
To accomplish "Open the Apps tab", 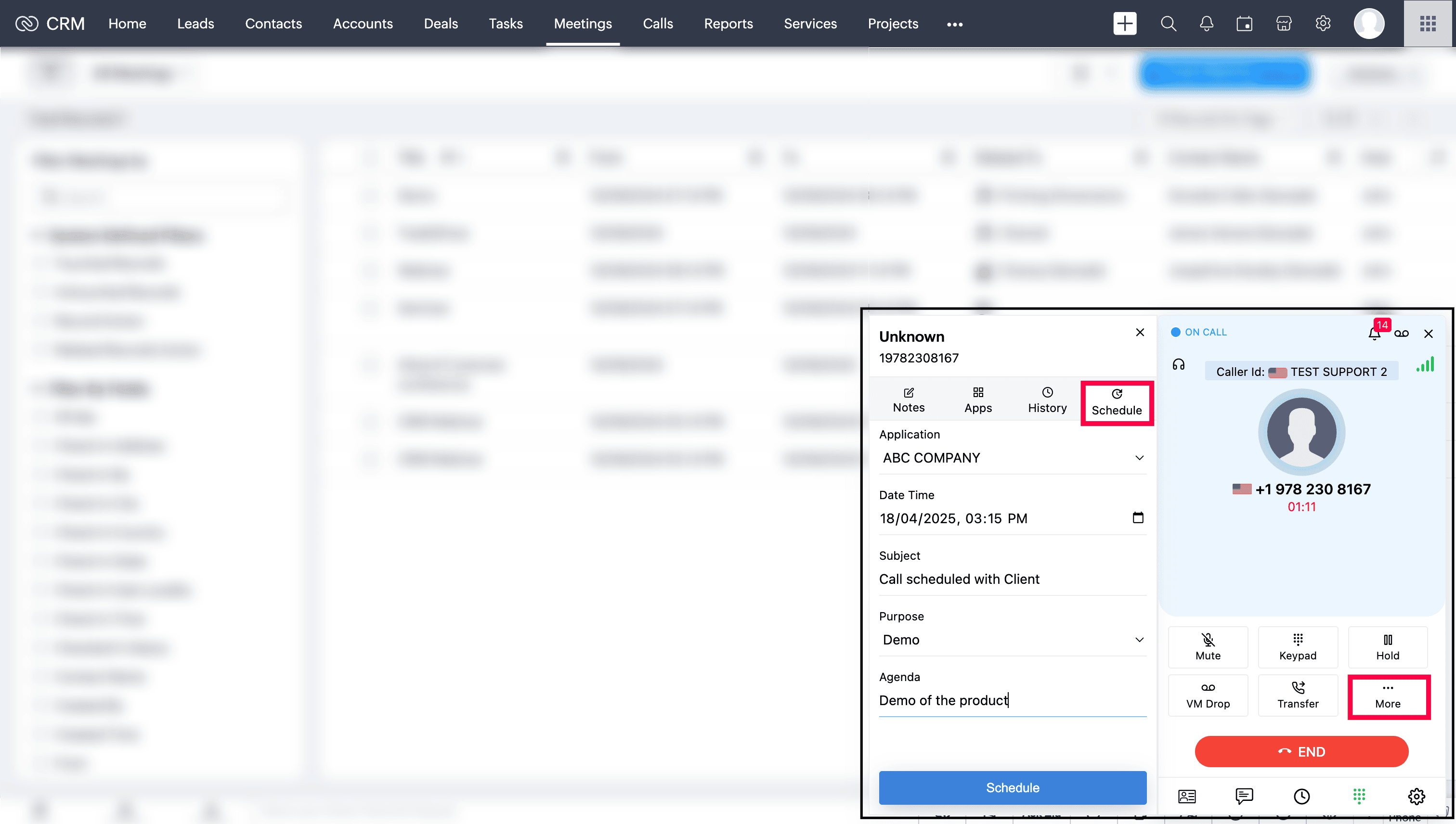I will tap(978, 399).
